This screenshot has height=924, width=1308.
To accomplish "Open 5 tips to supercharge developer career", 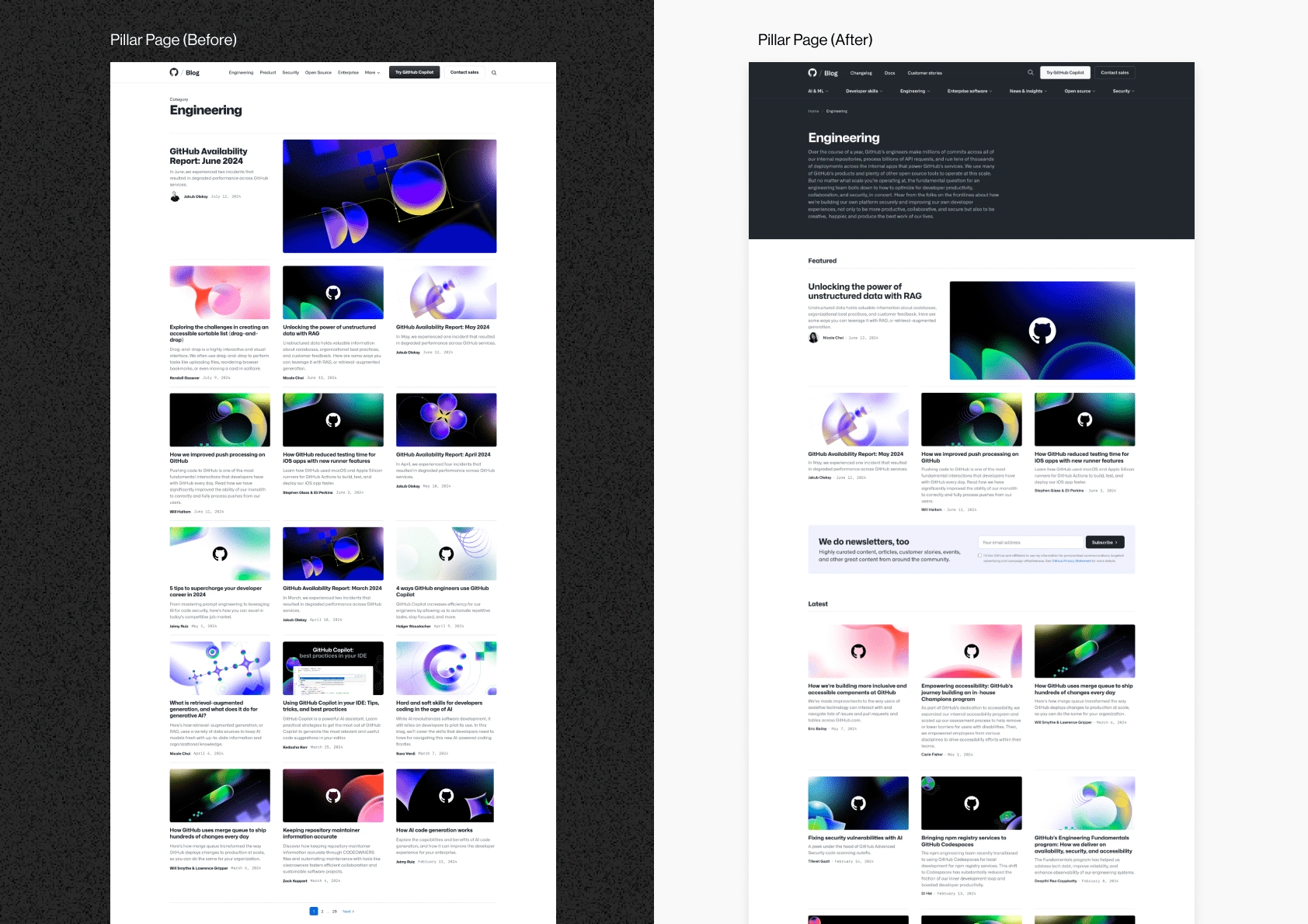I will tap(216, 591).
